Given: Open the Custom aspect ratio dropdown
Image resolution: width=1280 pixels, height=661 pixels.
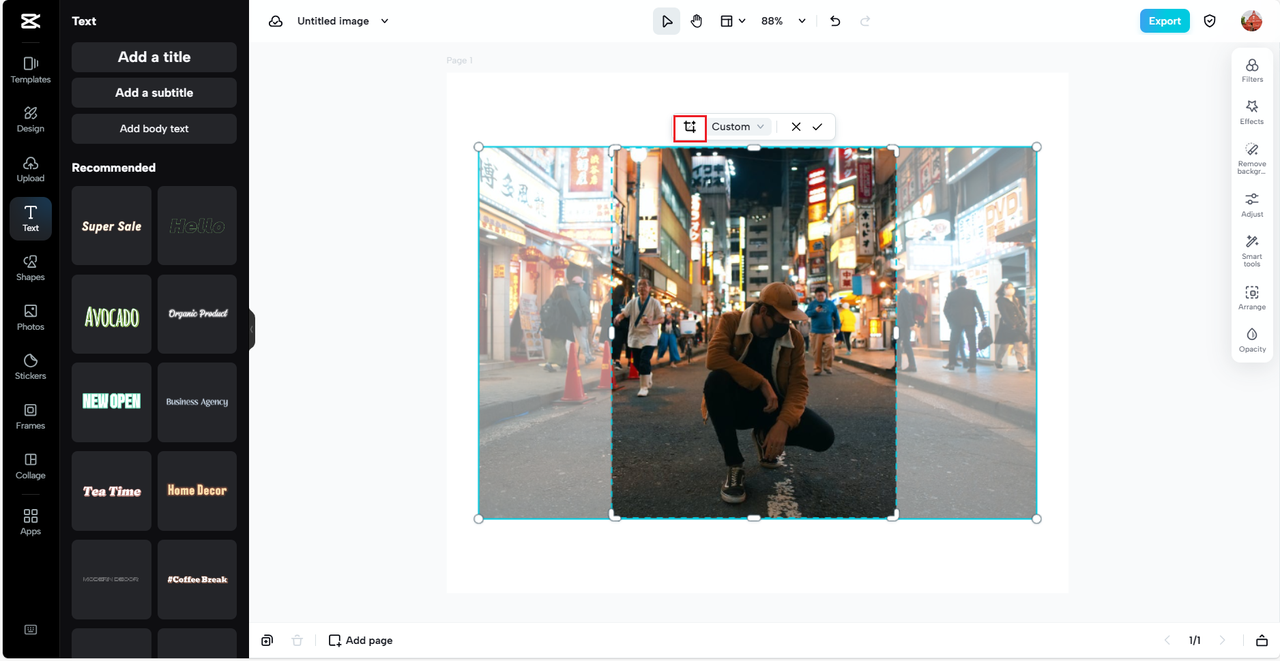Looking at the screenshot, I should tap(739, 127).
